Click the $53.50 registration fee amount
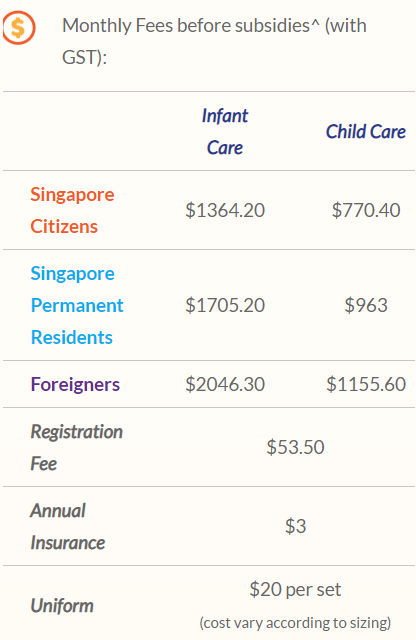 295,447
